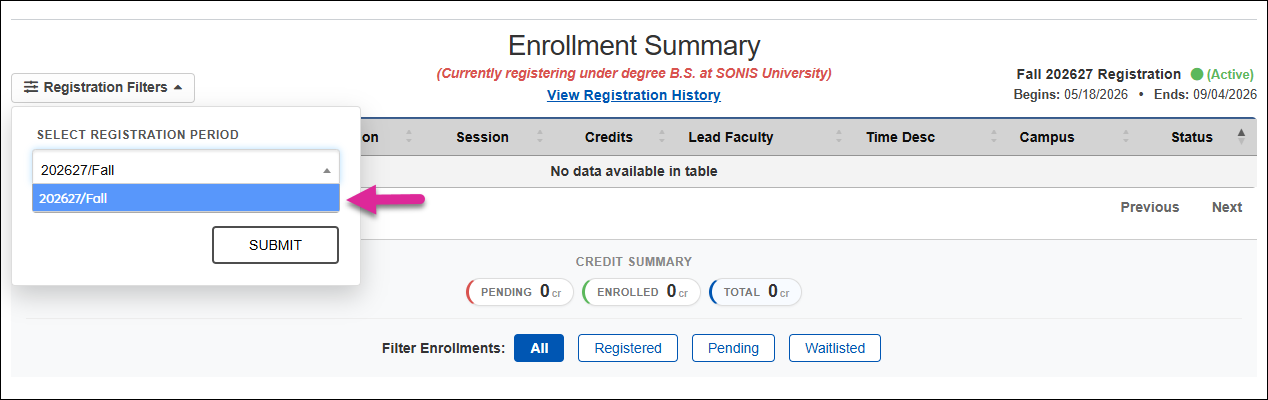Sort by the Time Desc column header
Viewport: 1268px width, 400px height.
click(x=900, y=137)
